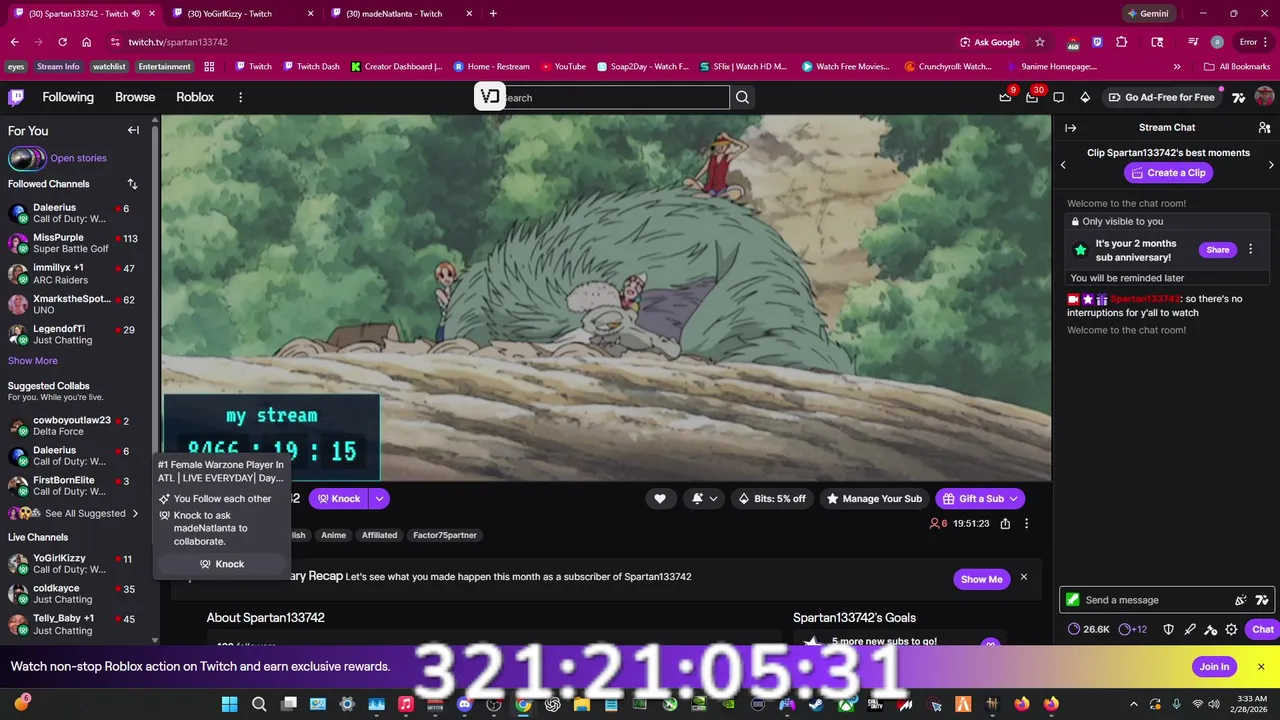
Task: Click Manage Your Sub button
Action: 874,498
